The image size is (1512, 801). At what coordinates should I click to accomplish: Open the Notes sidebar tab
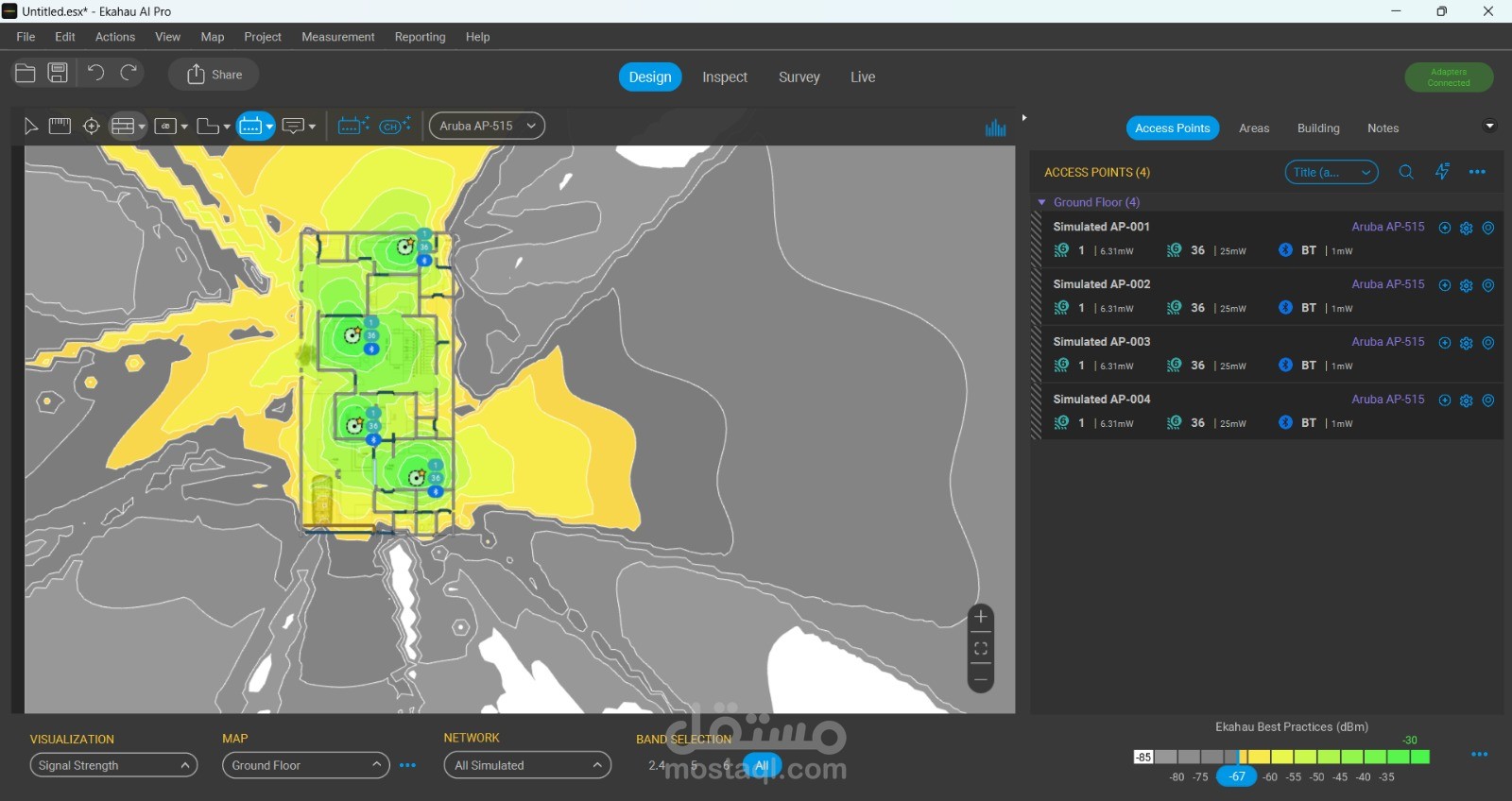point(1383,128)
